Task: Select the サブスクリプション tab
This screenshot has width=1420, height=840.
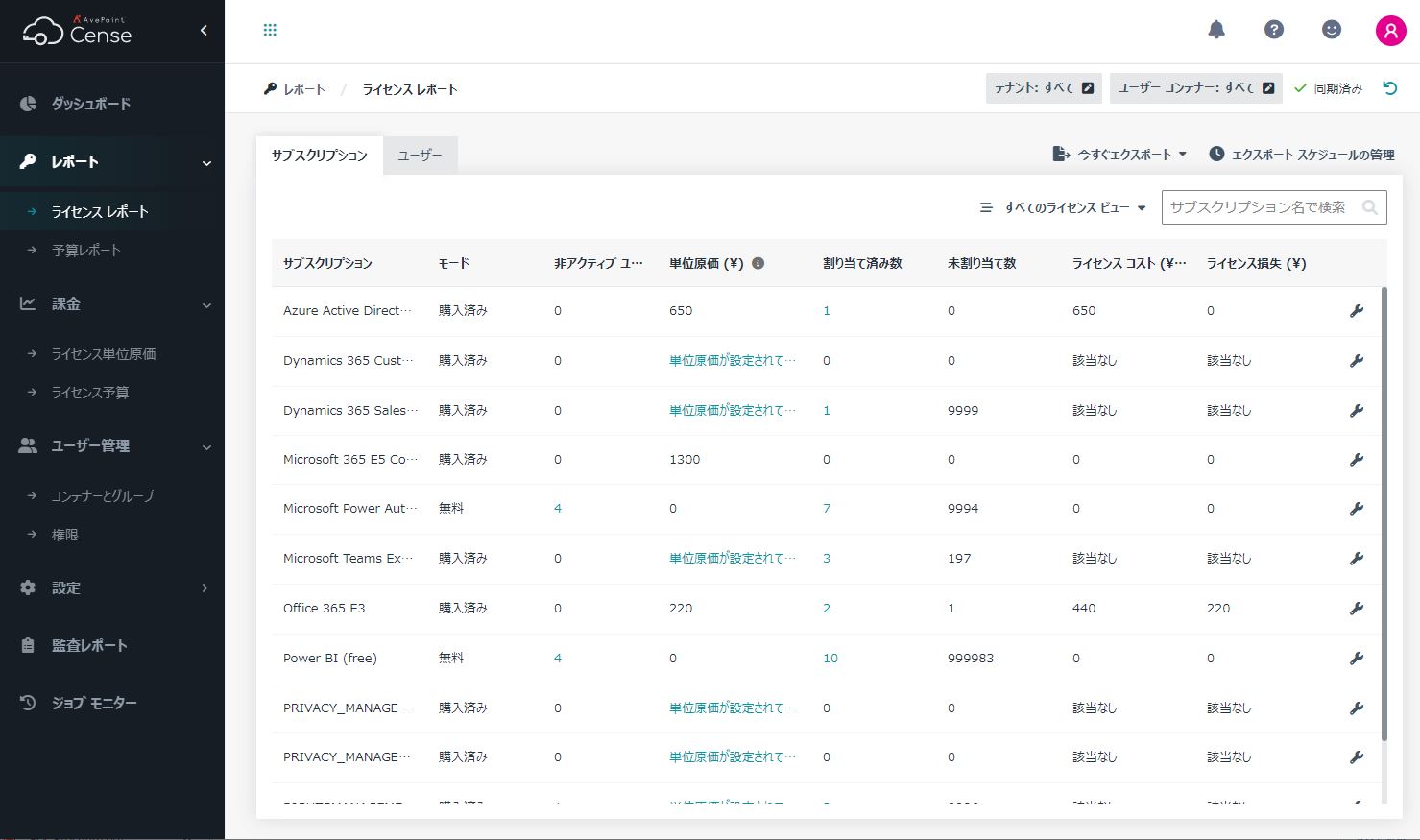Action: click(320, 155)
